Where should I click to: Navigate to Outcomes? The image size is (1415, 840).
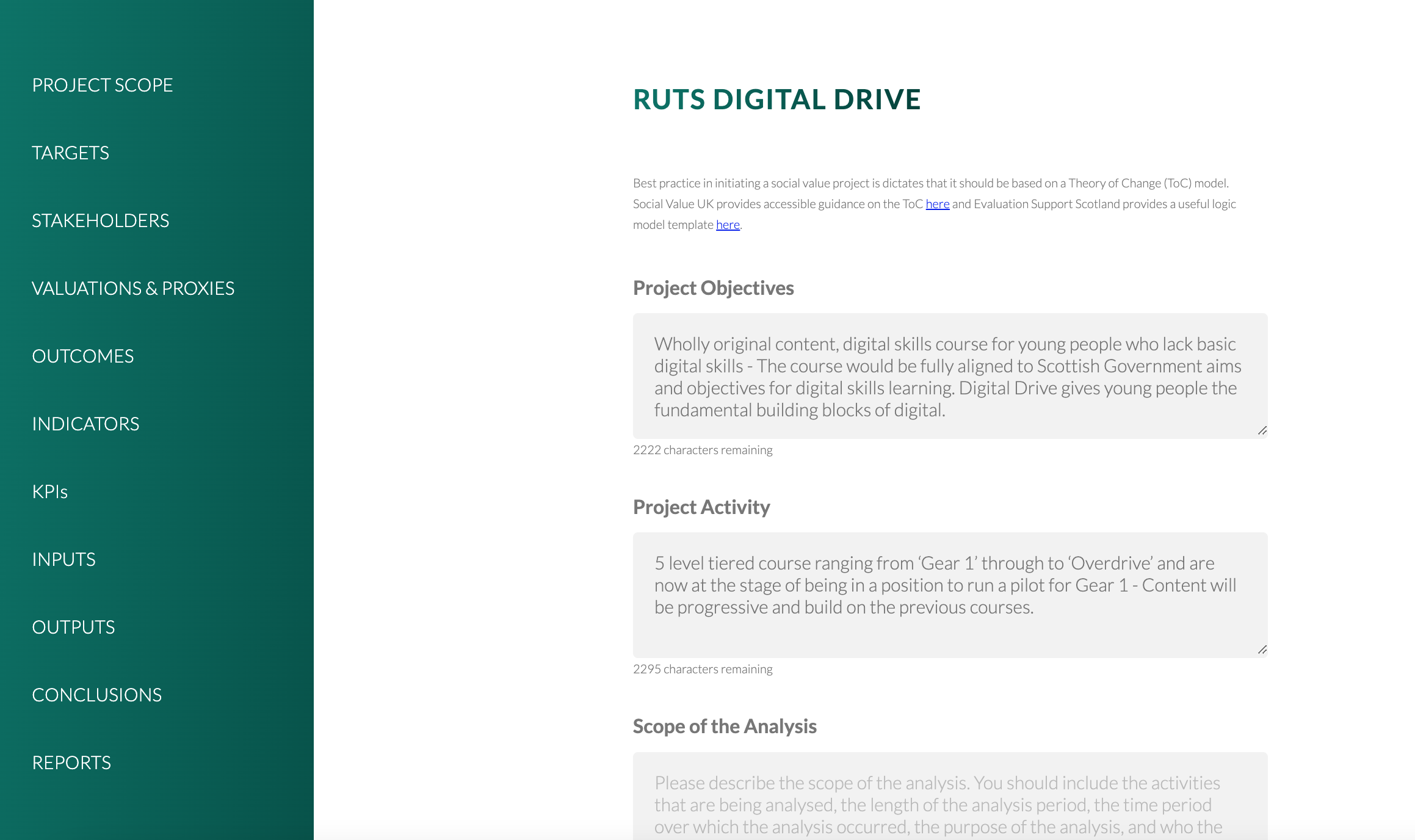(83, 356)
